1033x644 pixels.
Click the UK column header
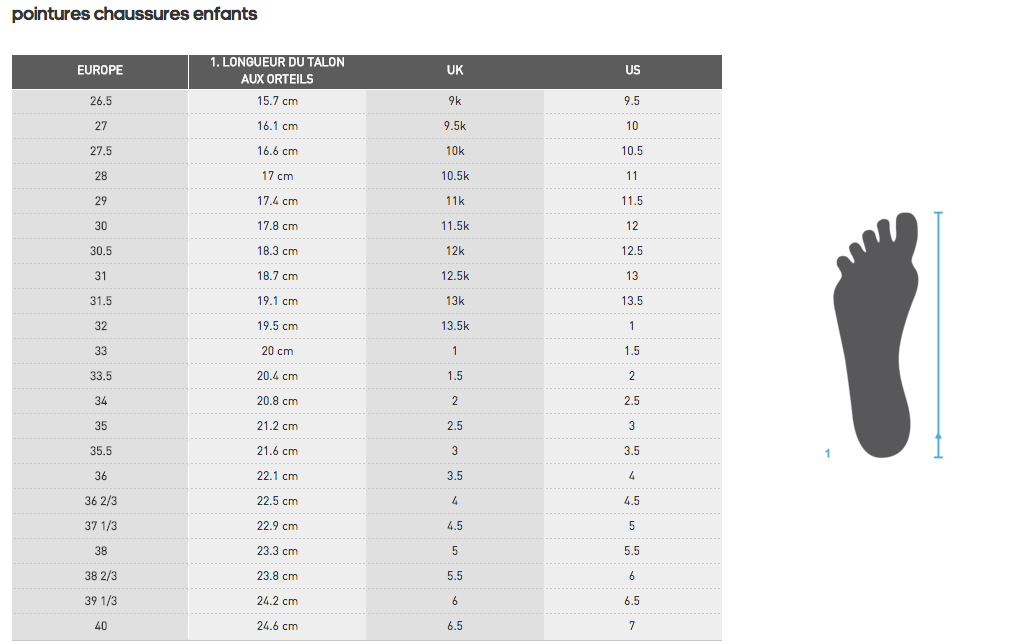[x=455, y=70]
